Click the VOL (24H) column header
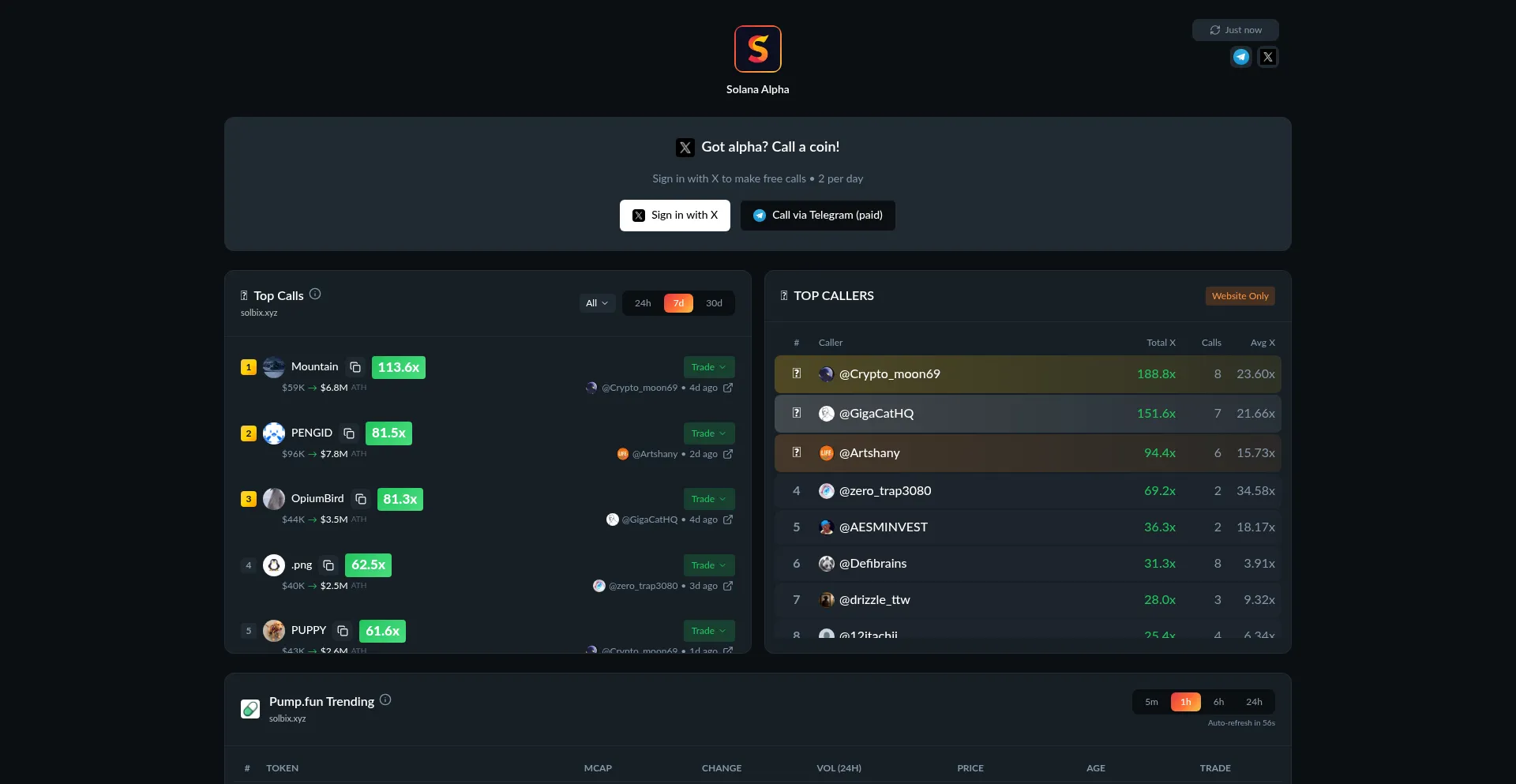 pos(839,768)
